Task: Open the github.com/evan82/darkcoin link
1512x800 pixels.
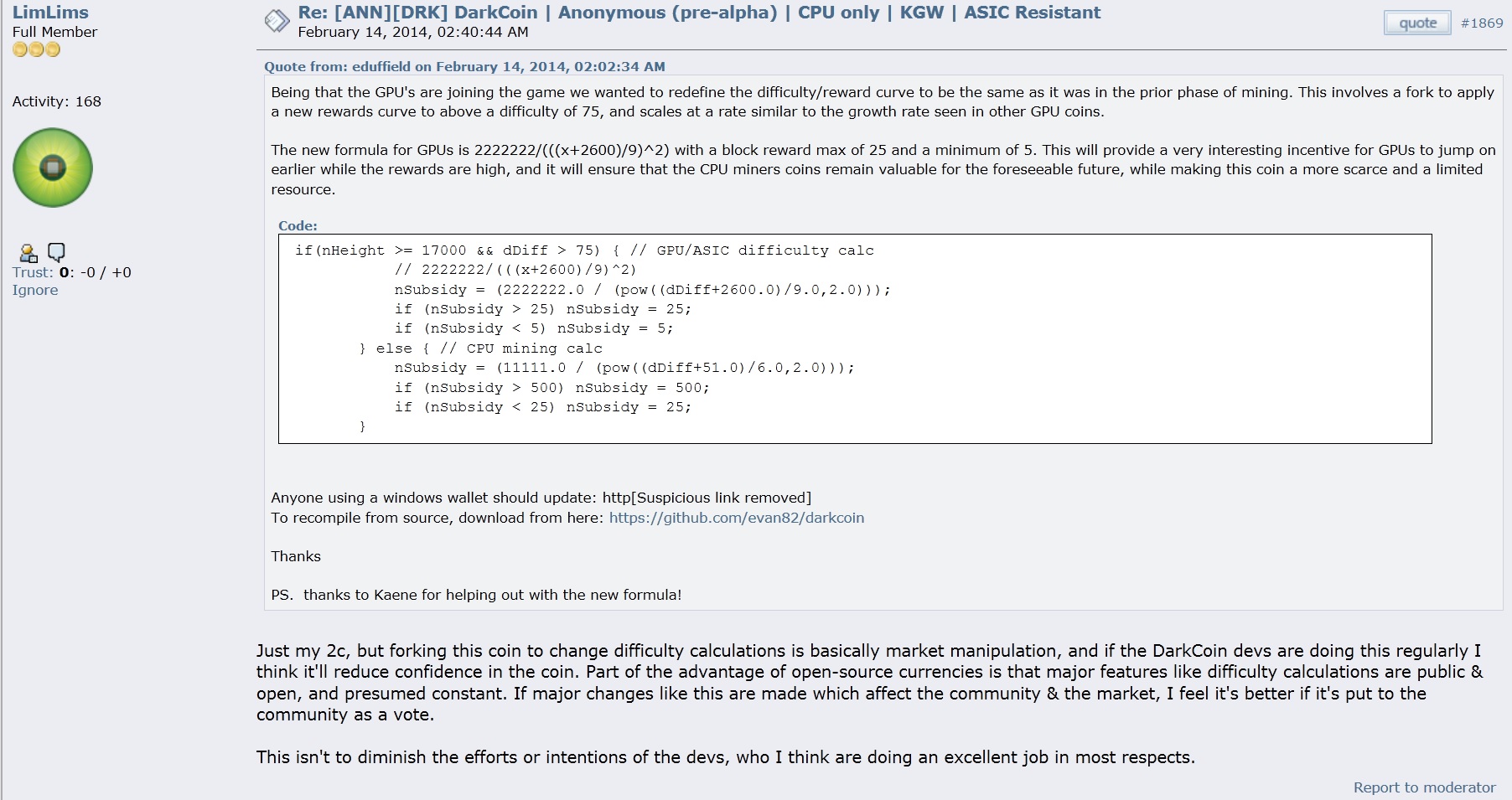Action: click(x=737, y=518)
